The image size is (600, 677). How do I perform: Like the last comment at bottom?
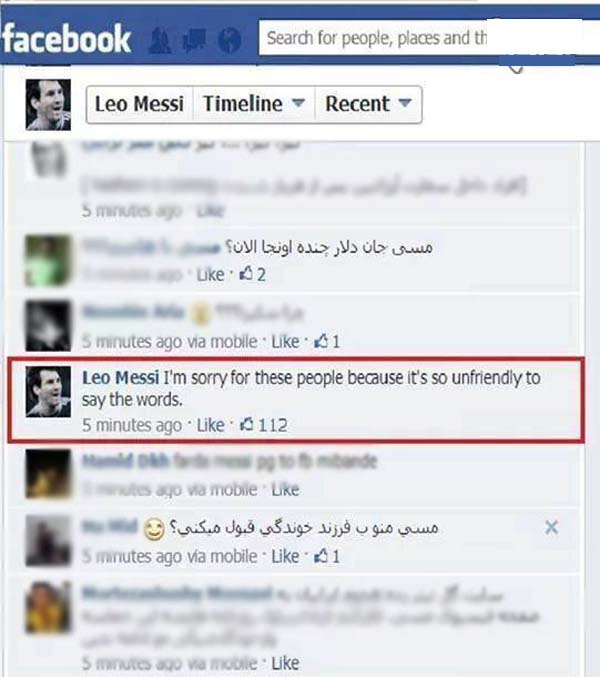click(285, 663)
